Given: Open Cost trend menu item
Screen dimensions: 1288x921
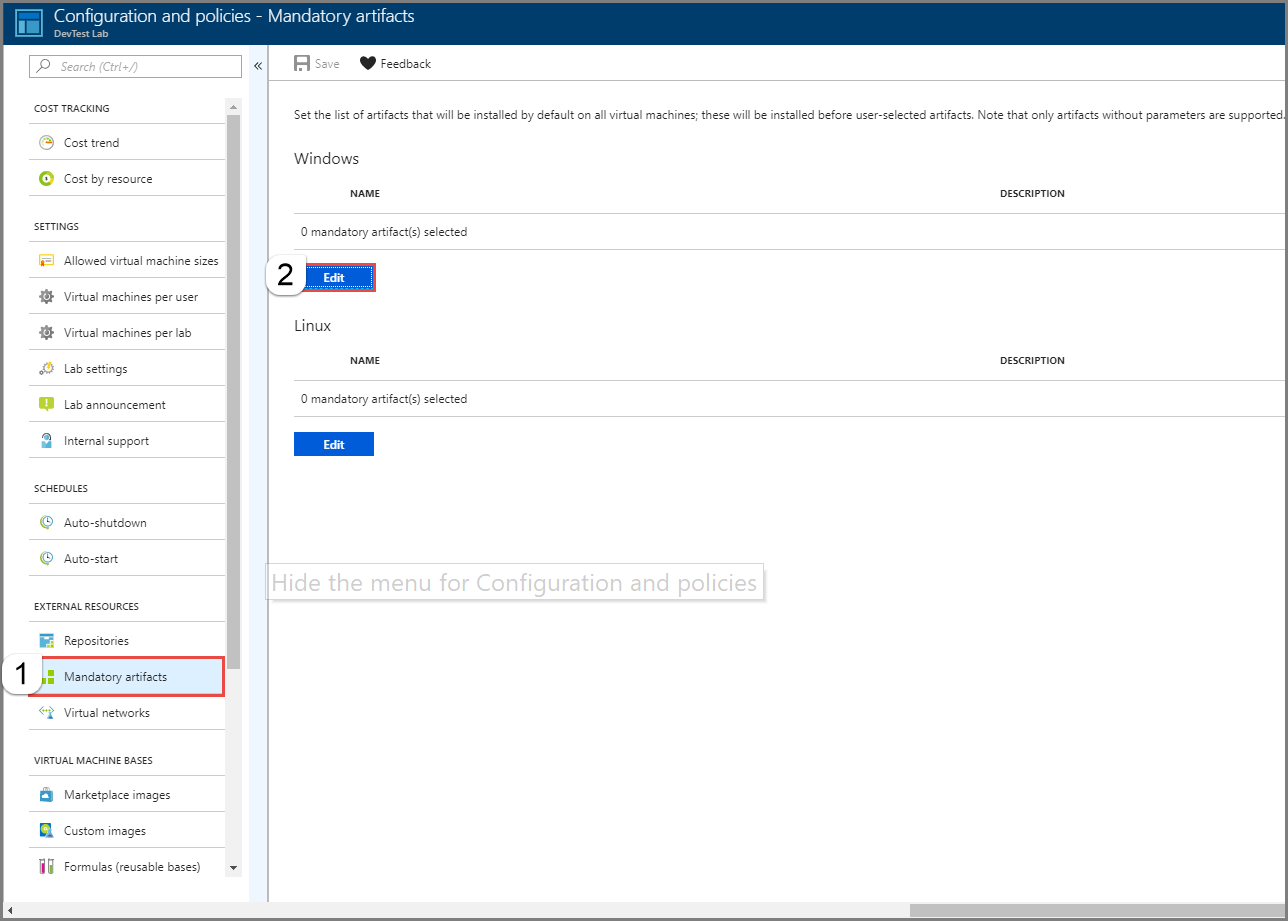Looking at the screenshot, I should [x=127, y=143].
